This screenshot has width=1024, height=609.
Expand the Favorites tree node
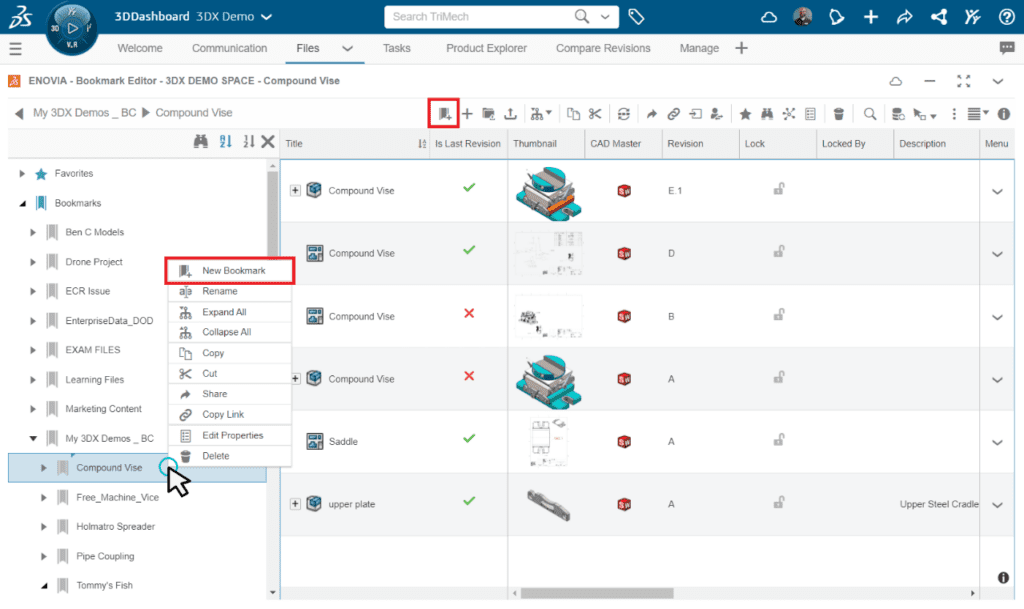tap(22, 174)
